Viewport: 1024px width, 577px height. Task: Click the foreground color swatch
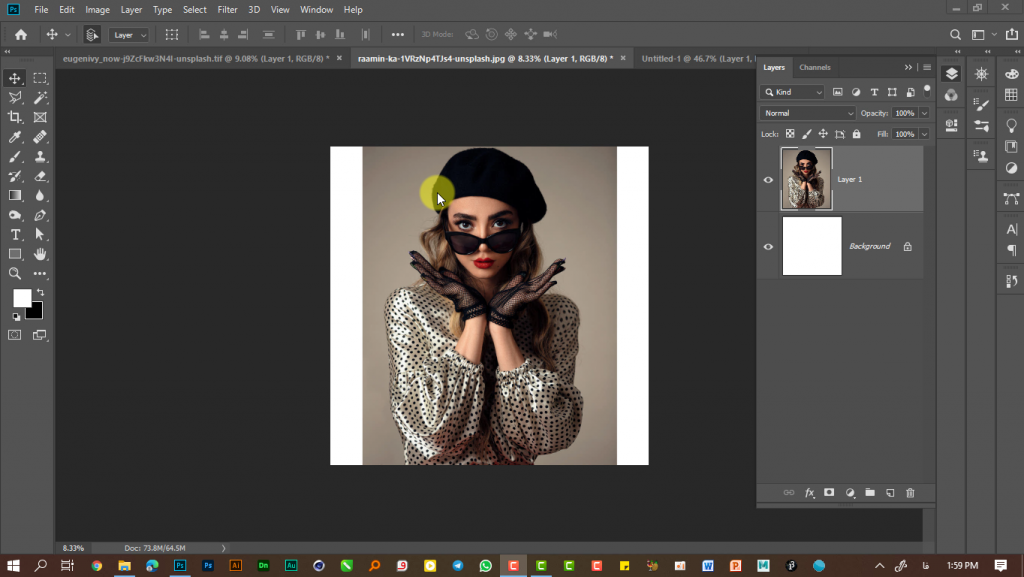[22, 298]
